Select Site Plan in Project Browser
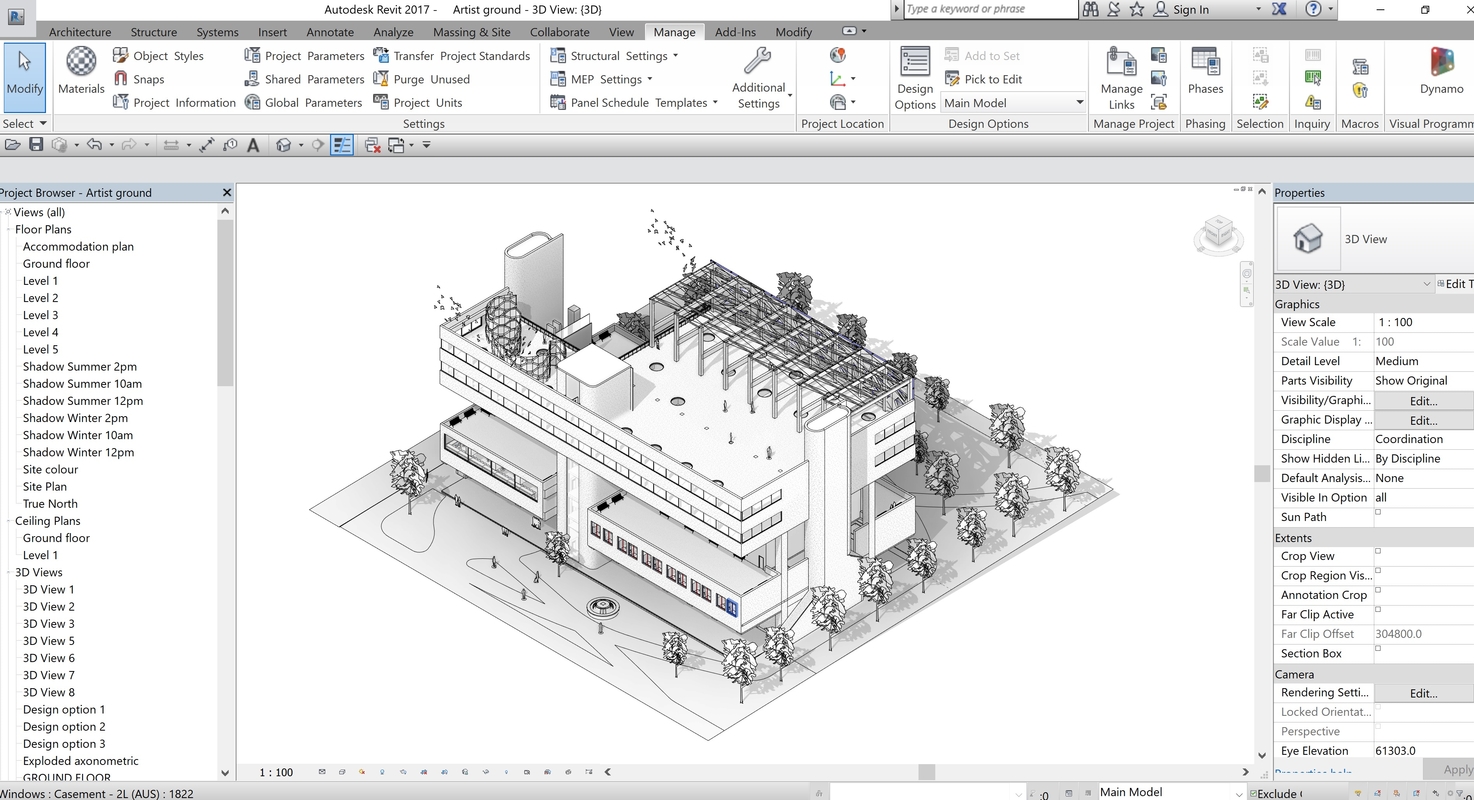Image resolution: width=1474 pixels, height=800 pixels. click(45, 486)
